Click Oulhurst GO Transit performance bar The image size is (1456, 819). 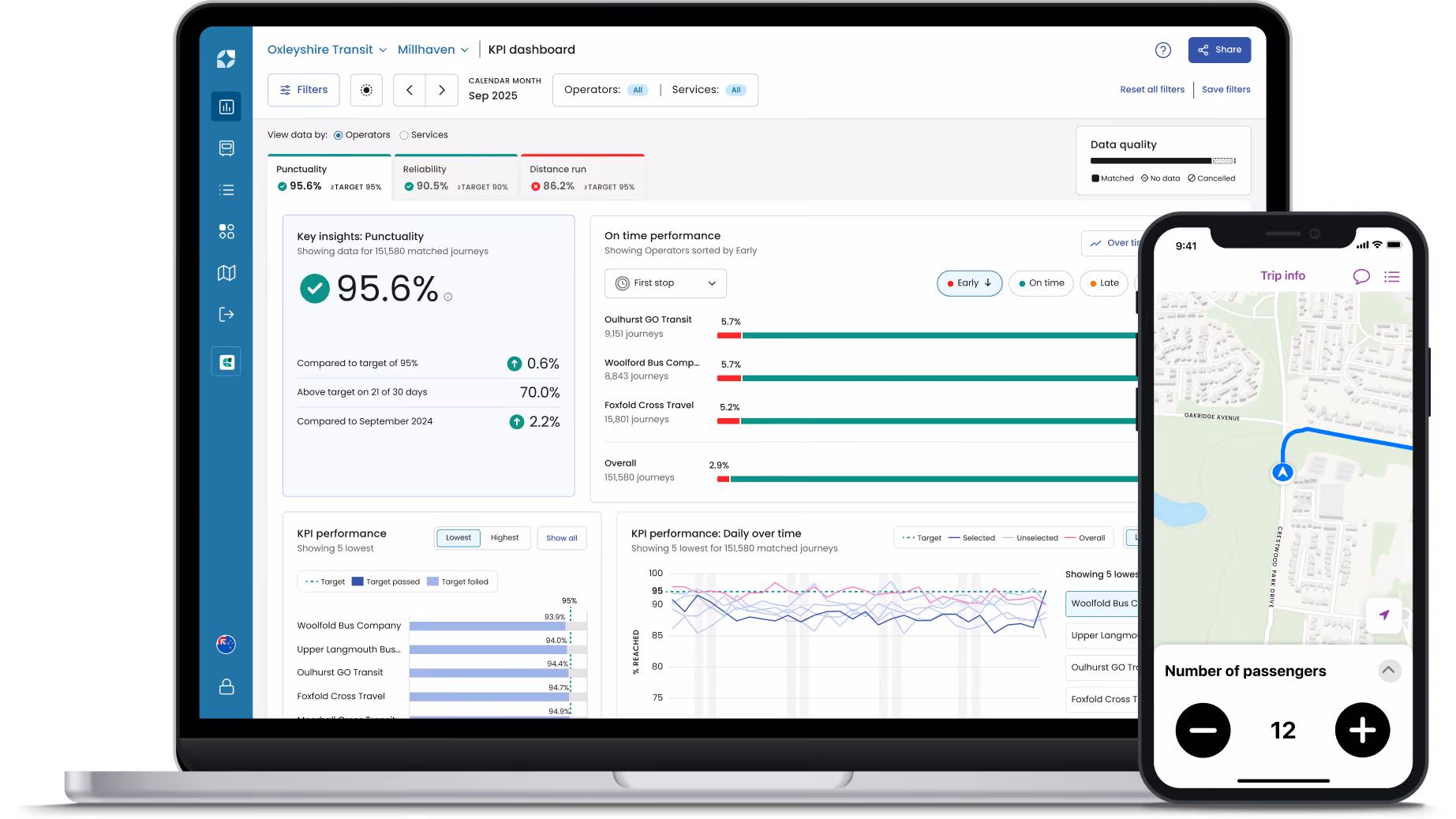coord(927,336)
